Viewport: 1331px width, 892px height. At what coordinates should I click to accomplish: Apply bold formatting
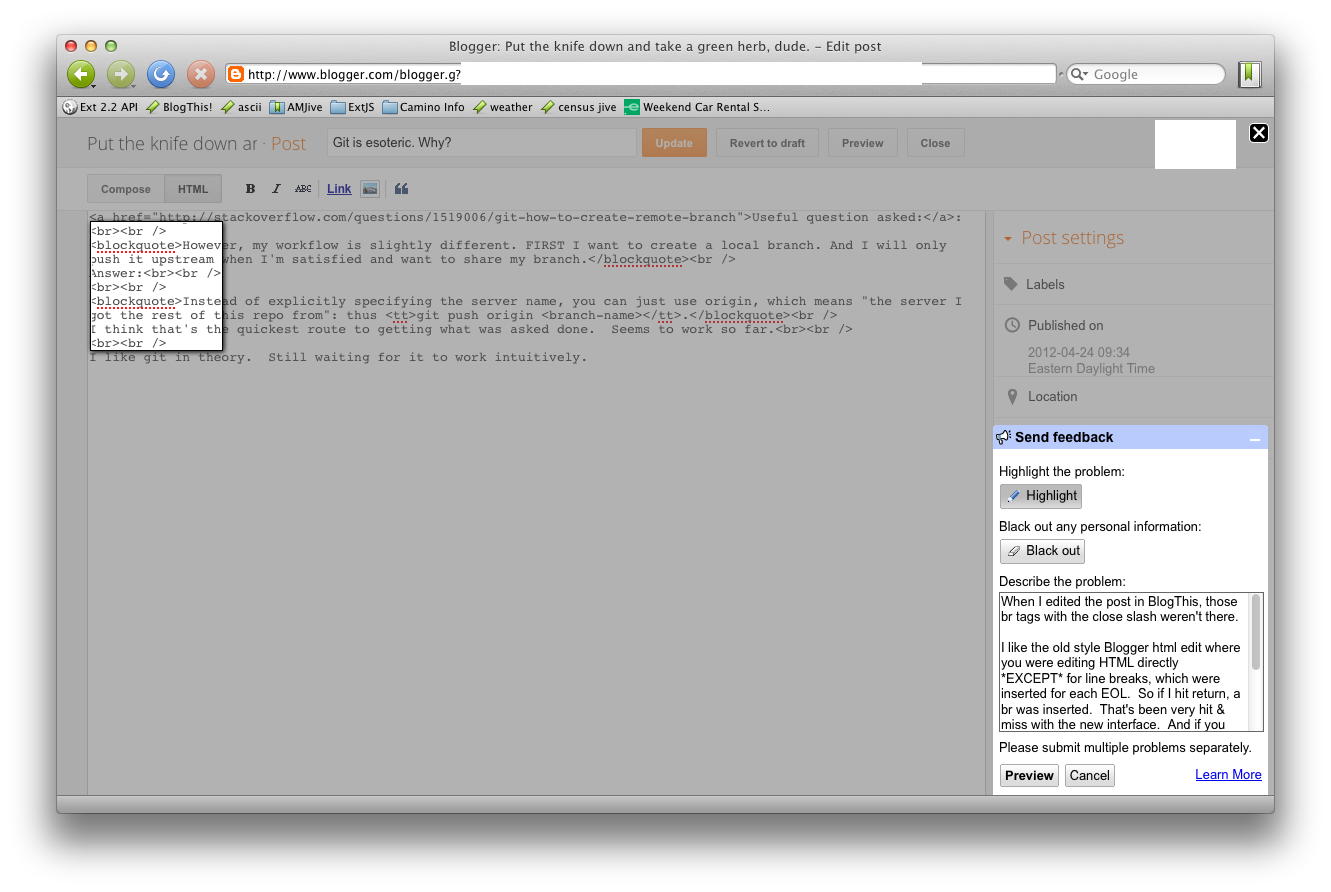[251, 189]
